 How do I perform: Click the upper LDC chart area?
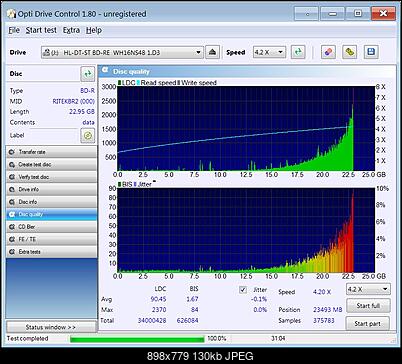click(246, 128)
